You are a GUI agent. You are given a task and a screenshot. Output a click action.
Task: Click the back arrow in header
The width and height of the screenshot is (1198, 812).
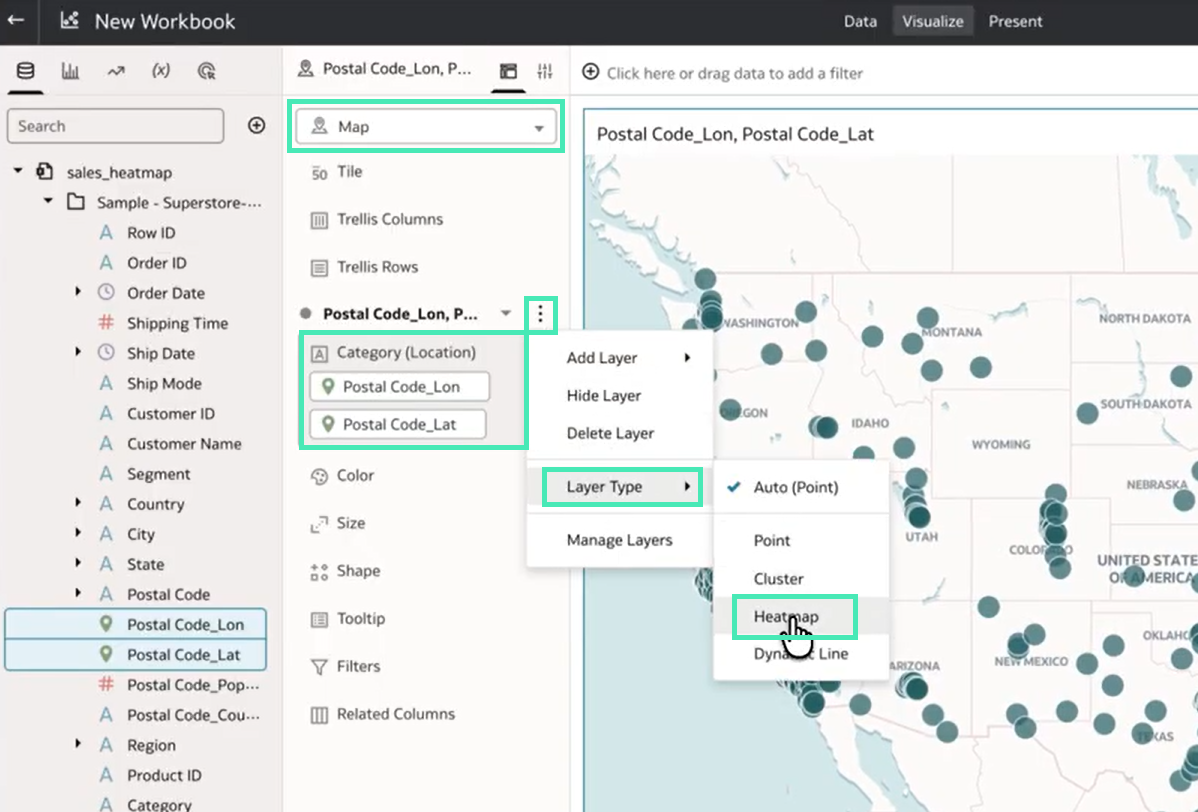[x=15, y=20]
